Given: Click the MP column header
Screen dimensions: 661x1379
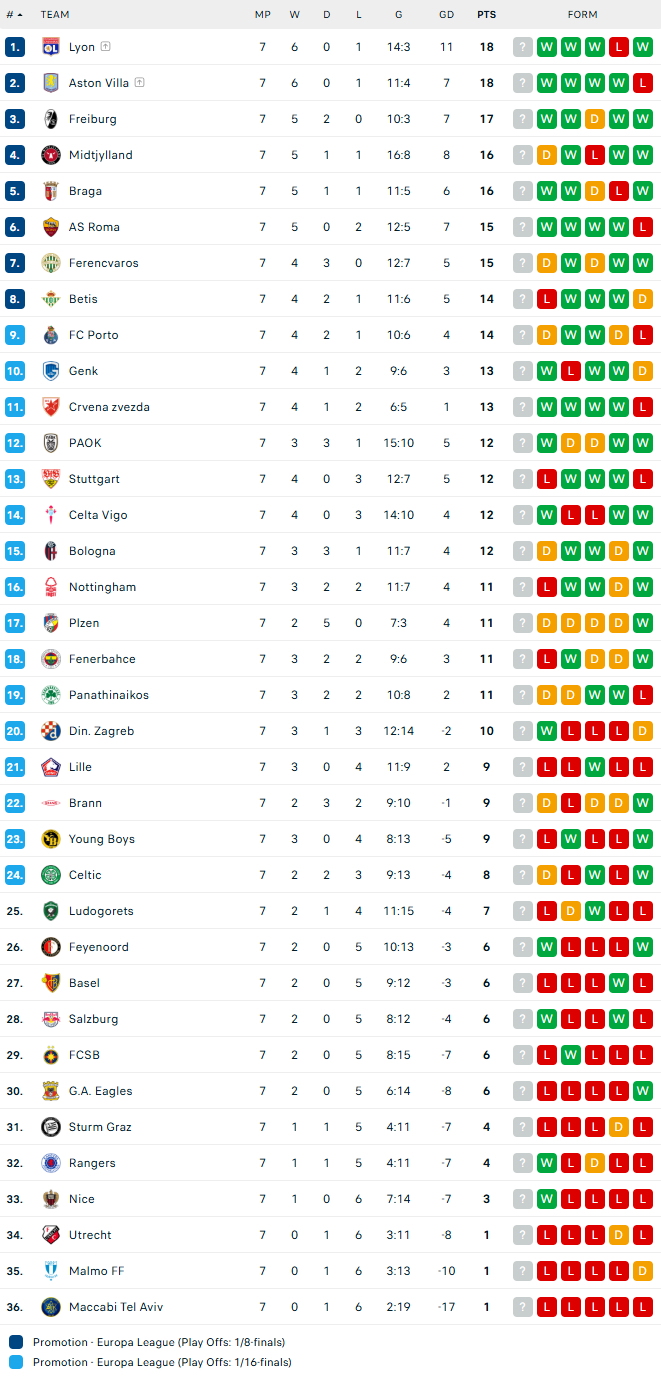Looking at the screenshot, I should tap(262, 15).
